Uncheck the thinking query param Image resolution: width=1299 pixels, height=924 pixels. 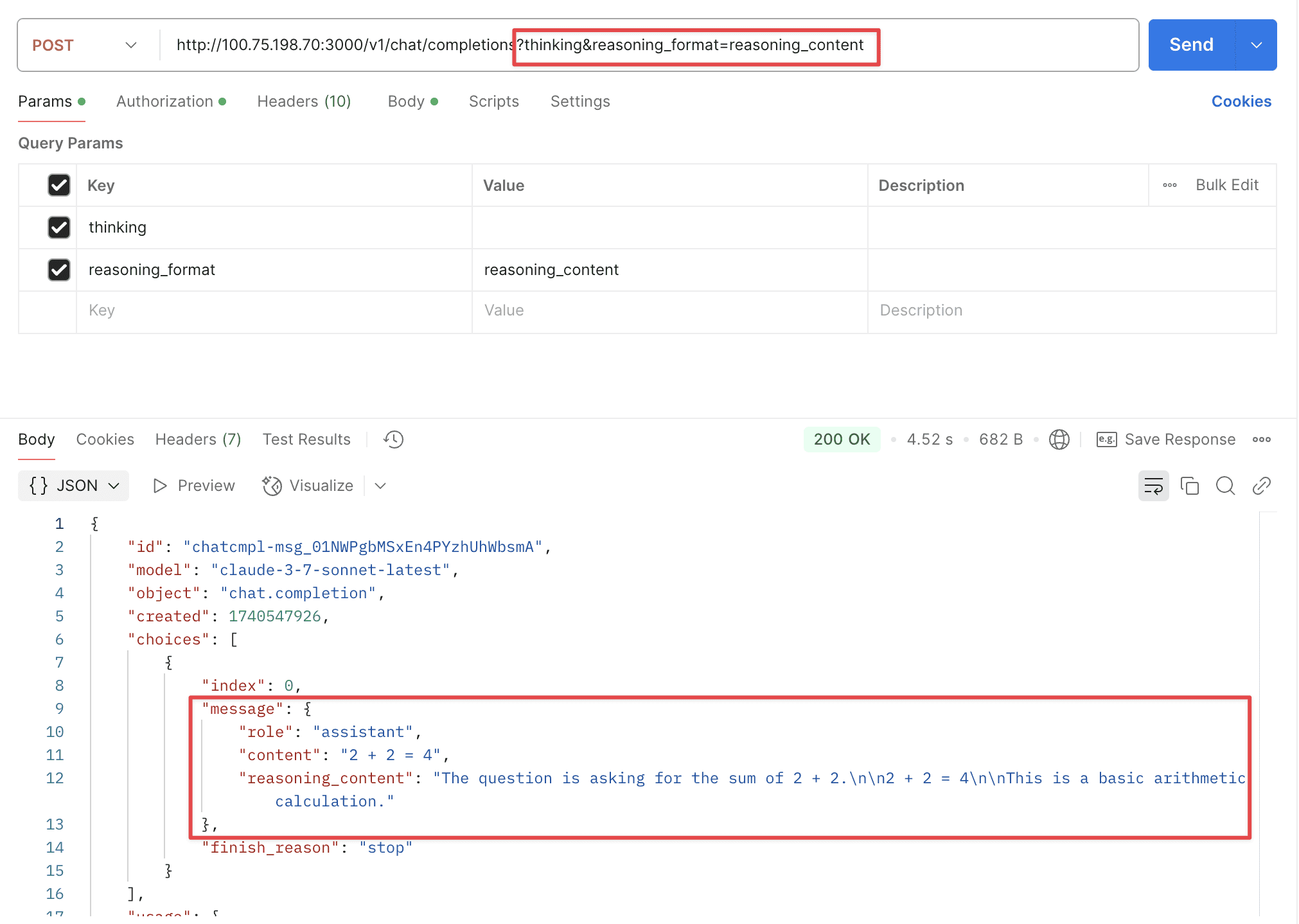[x=59, y=227]
